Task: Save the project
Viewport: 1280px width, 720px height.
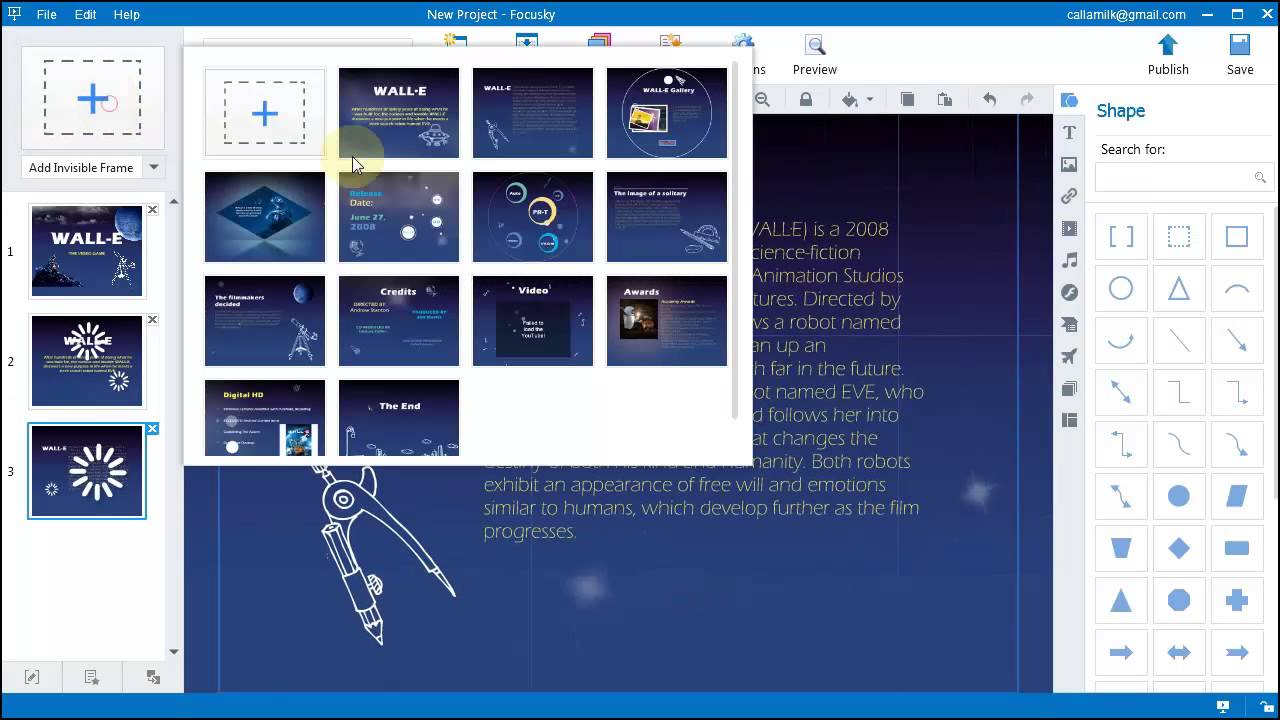Action: 1240,55
